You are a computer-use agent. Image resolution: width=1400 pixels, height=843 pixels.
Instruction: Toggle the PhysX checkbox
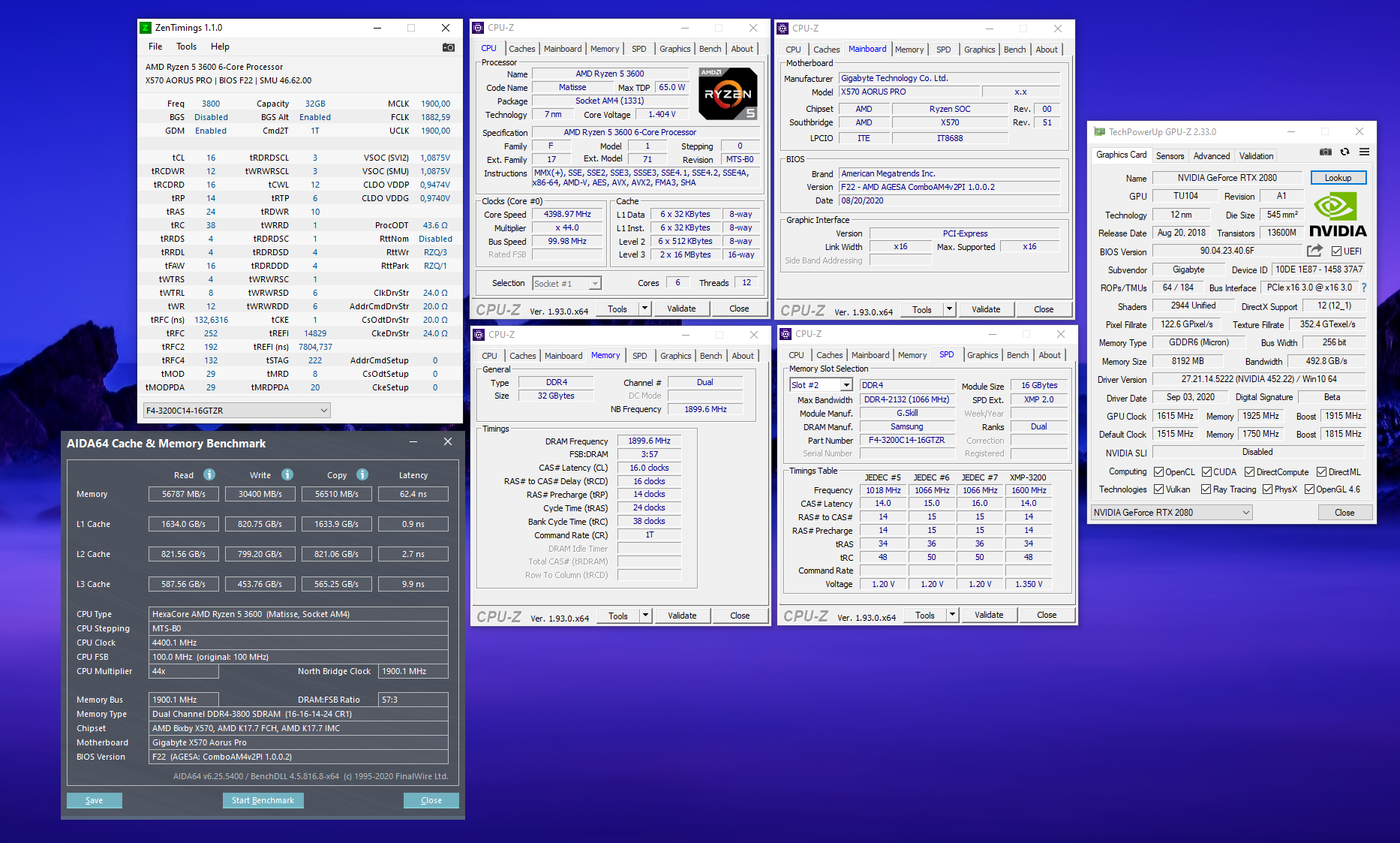click(x=1267, y=489)
